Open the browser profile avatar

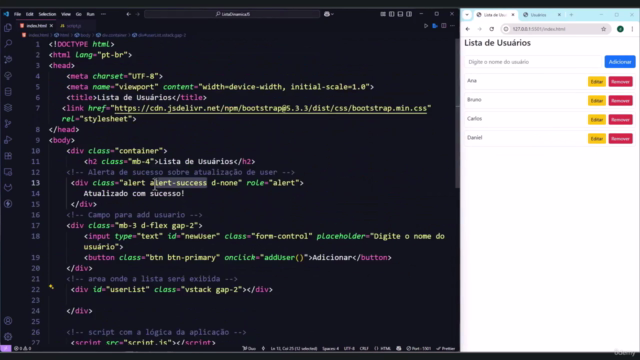[x=620, y=29]
